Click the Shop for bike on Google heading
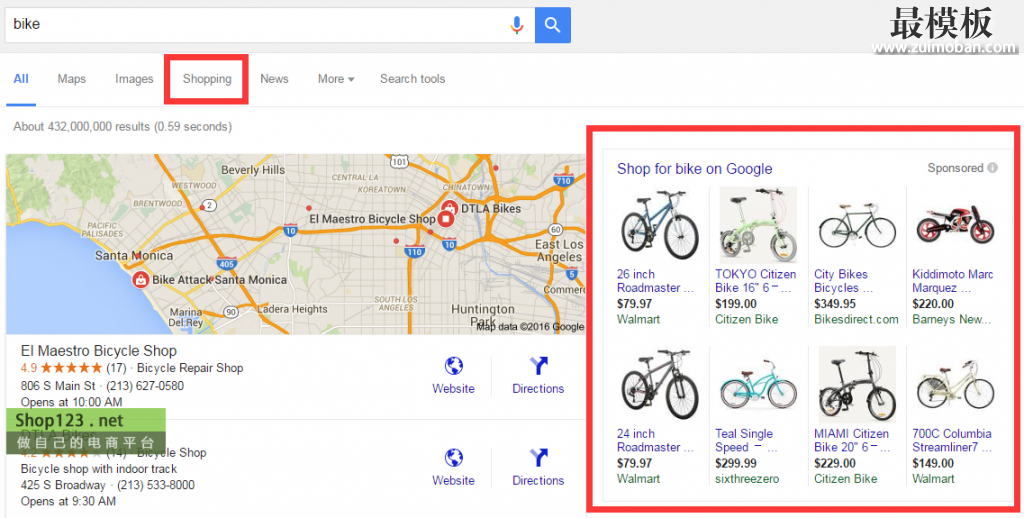The image size is (1024, 518). 694,169
